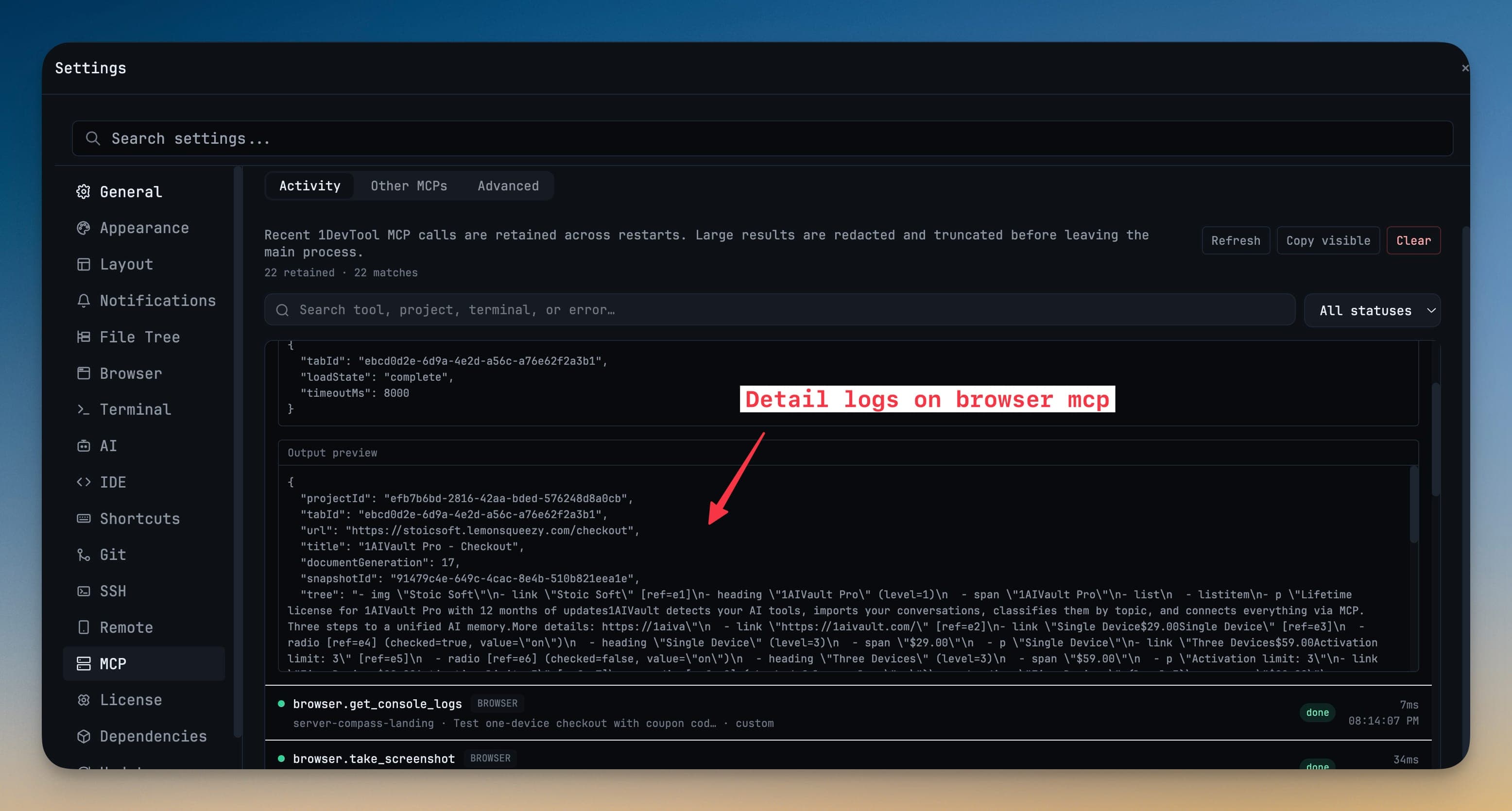Focus the tool, project, terminal search box

(x=779, y=310)
